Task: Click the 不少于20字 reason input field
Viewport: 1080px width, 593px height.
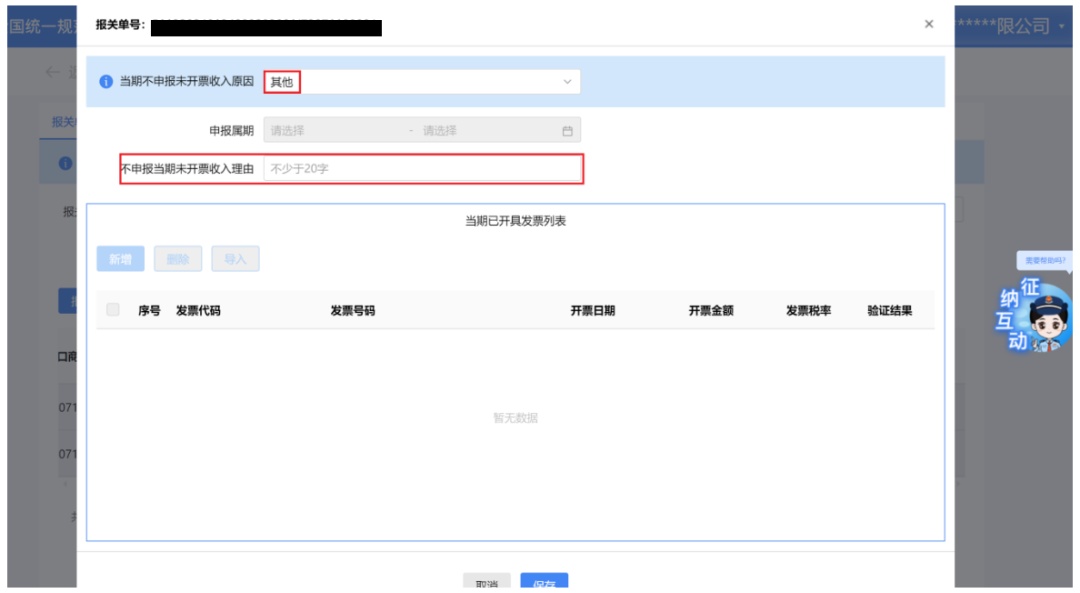Action: (422, 169)
